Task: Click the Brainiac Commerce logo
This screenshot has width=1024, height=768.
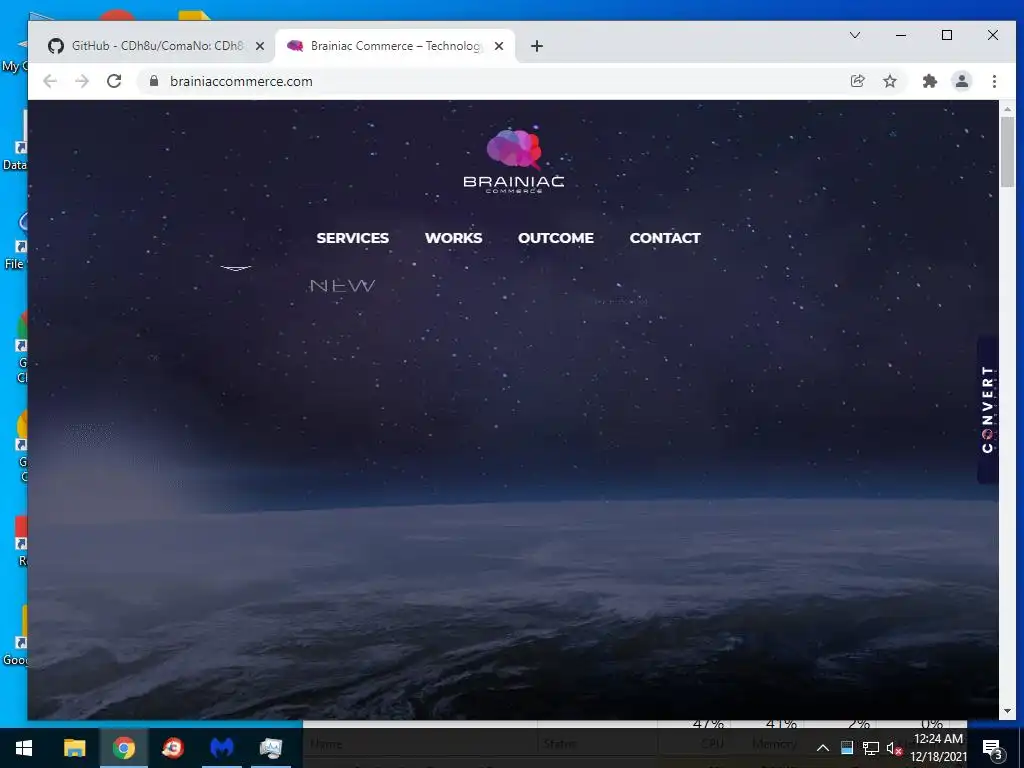Action: click(x=513, y=161)
